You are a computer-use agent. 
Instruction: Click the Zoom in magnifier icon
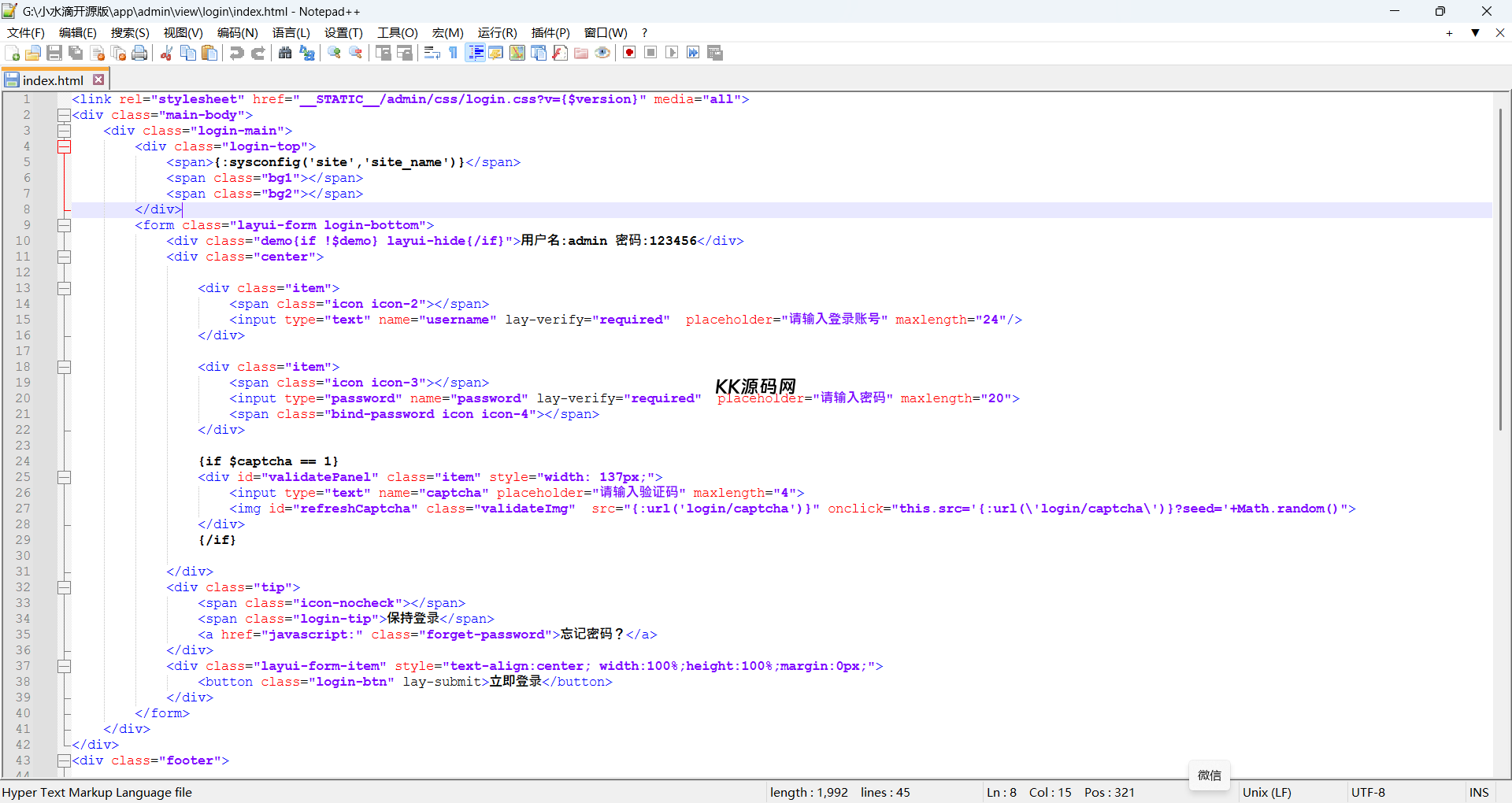pos(335,53)
